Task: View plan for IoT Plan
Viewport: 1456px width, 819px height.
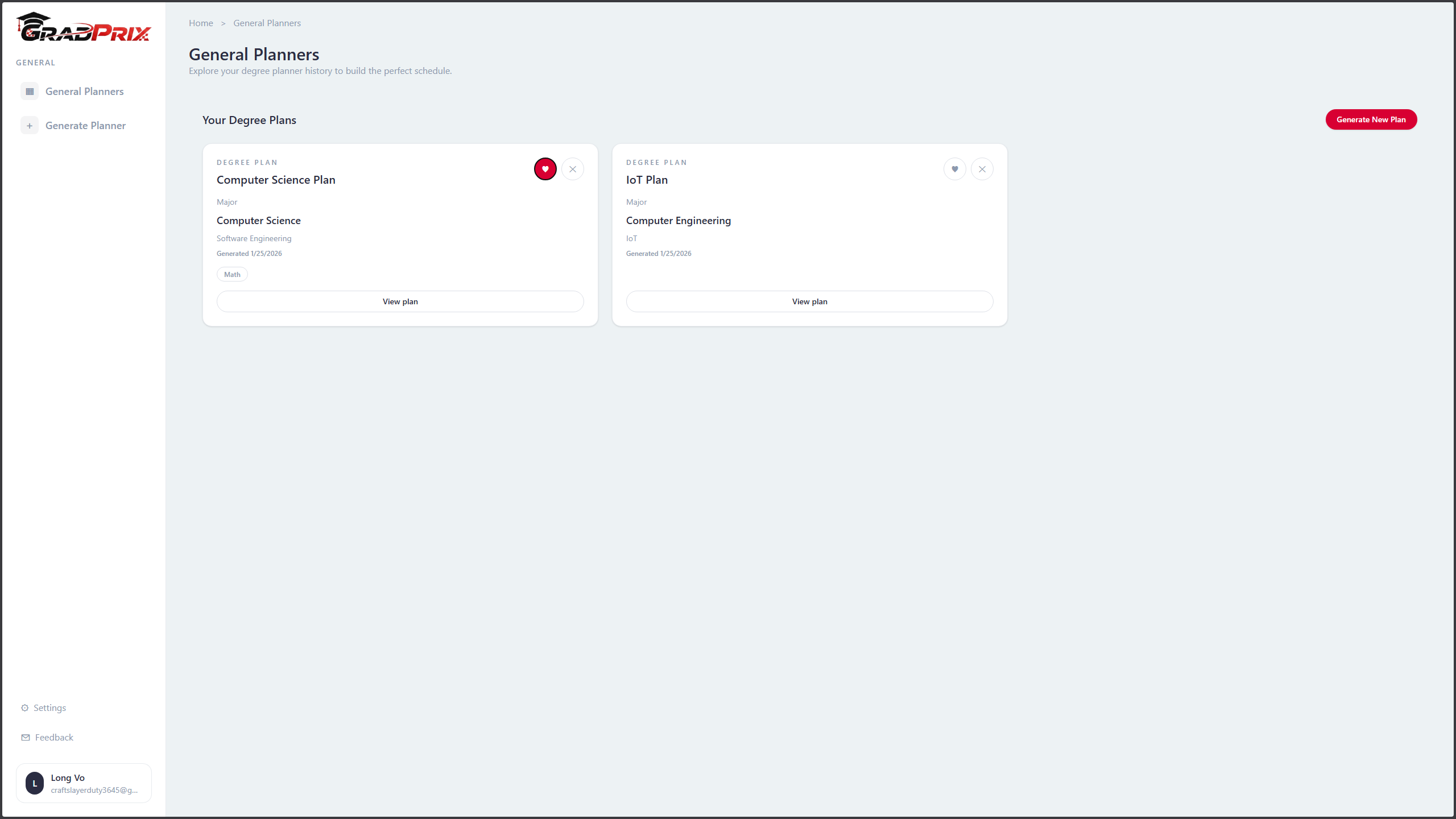Action: tap(809, 301)
